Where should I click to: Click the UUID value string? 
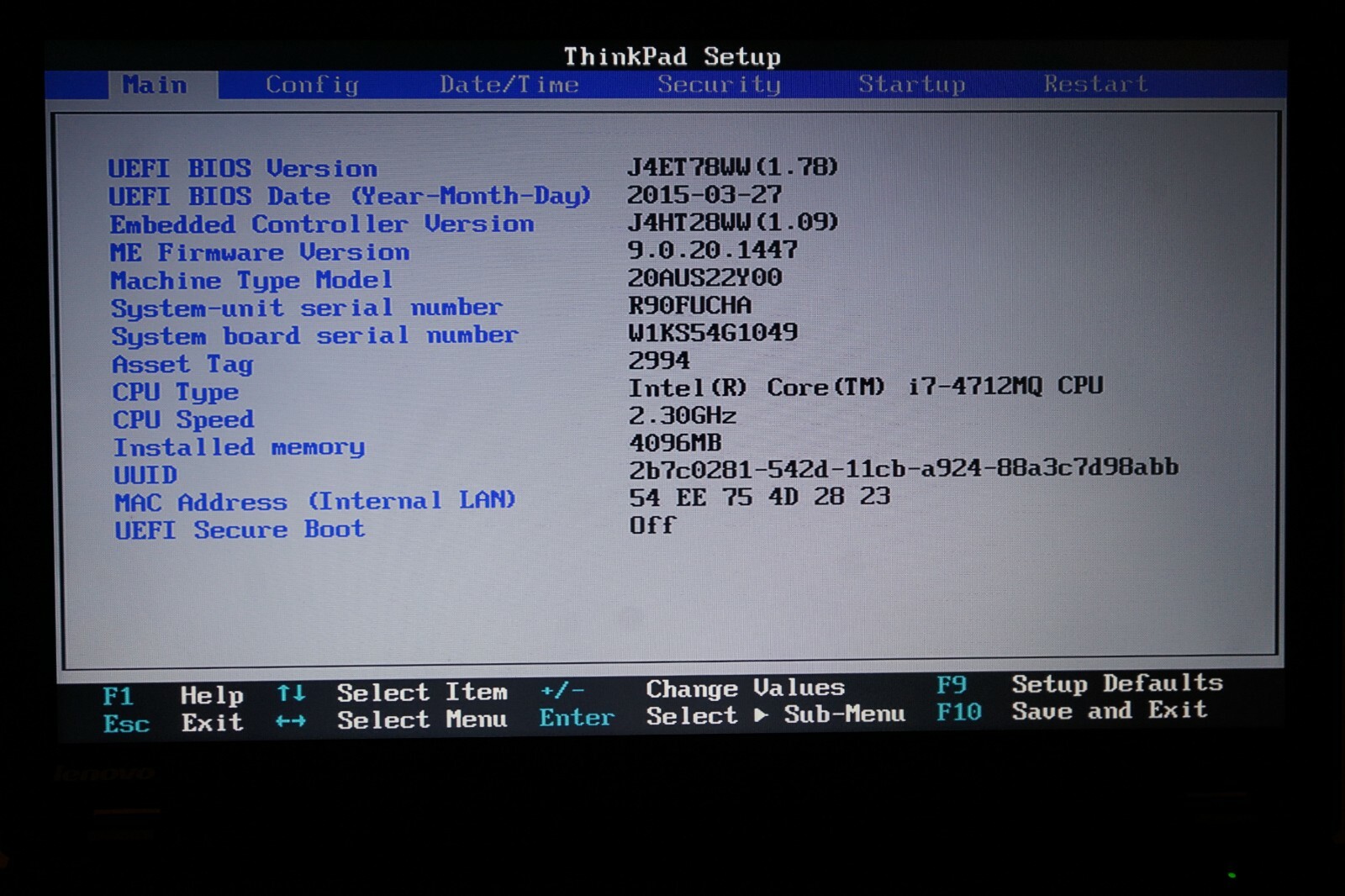coord(904,467)
